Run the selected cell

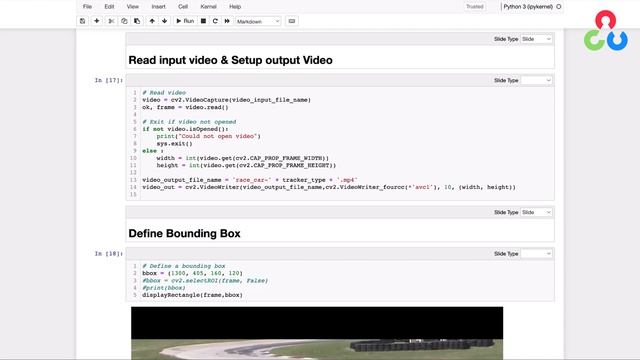pyautogui.click(x=185, y=21)
